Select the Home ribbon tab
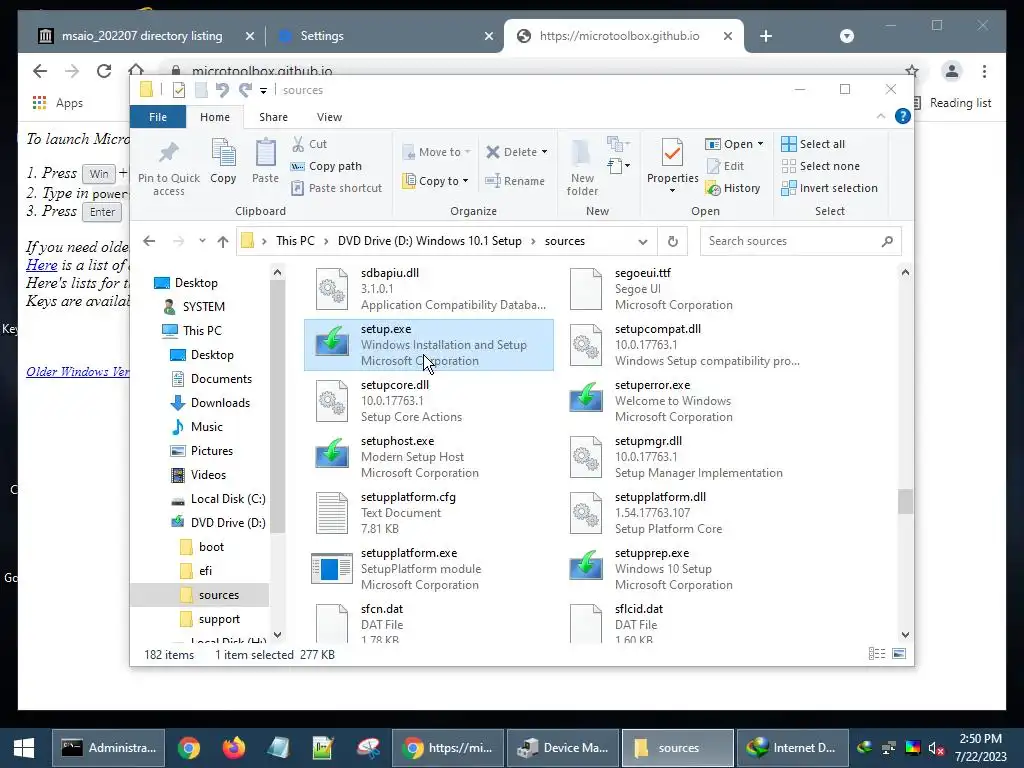1024x768 pixels. click(x=215, y=117)
